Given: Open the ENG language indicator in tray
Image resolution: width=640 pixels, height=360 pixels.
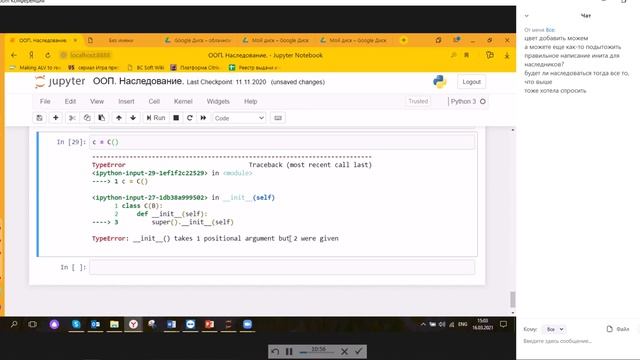Looking at the screenshot, I should 462,324.
